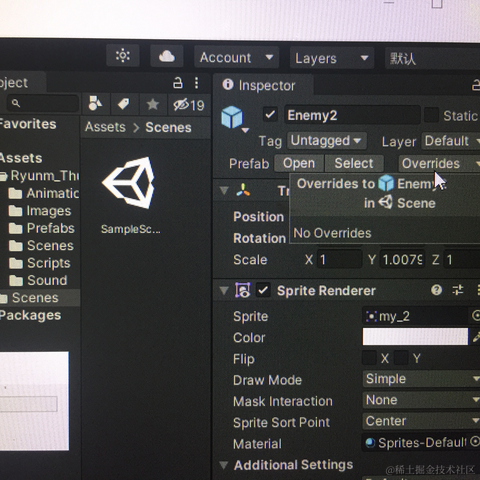Image resolution: width=480 pixels, height=480 pixels.
Task: Select the Images folder
Action: pos(40,211)
